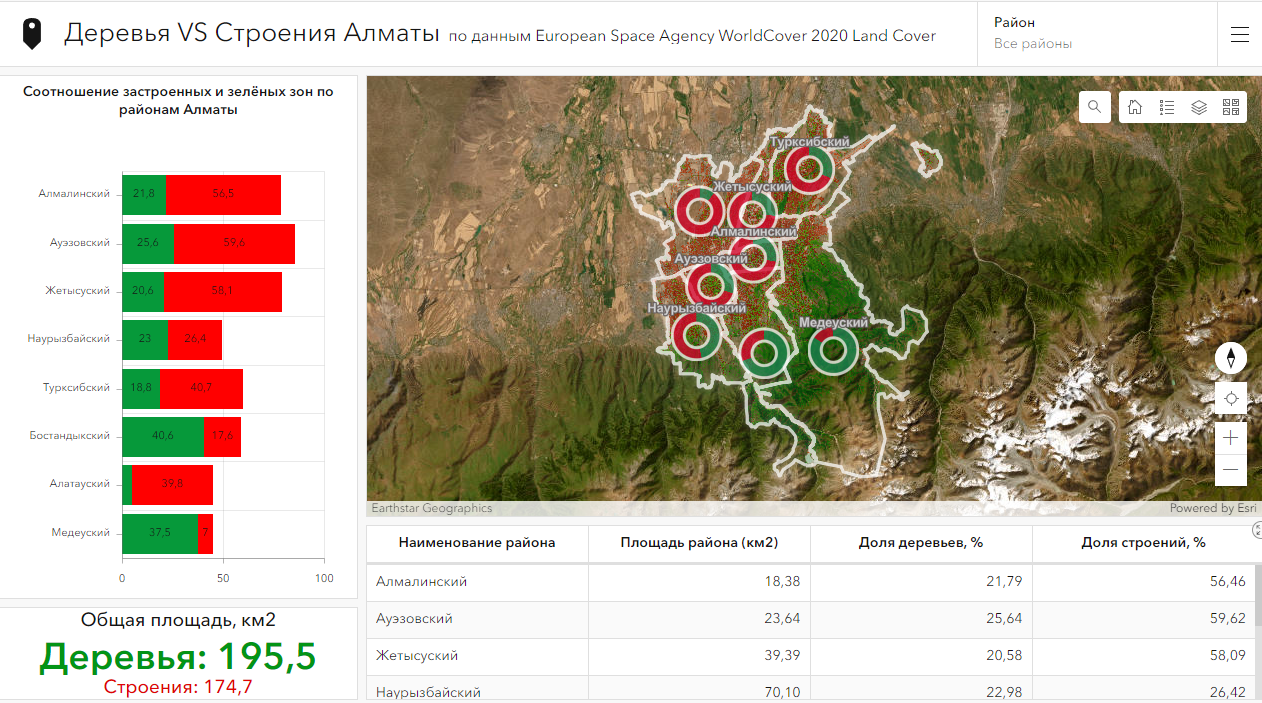Click red bar segment for Ауэзовский
Viewport: 1262px width, 703px height.
[234, 243]
